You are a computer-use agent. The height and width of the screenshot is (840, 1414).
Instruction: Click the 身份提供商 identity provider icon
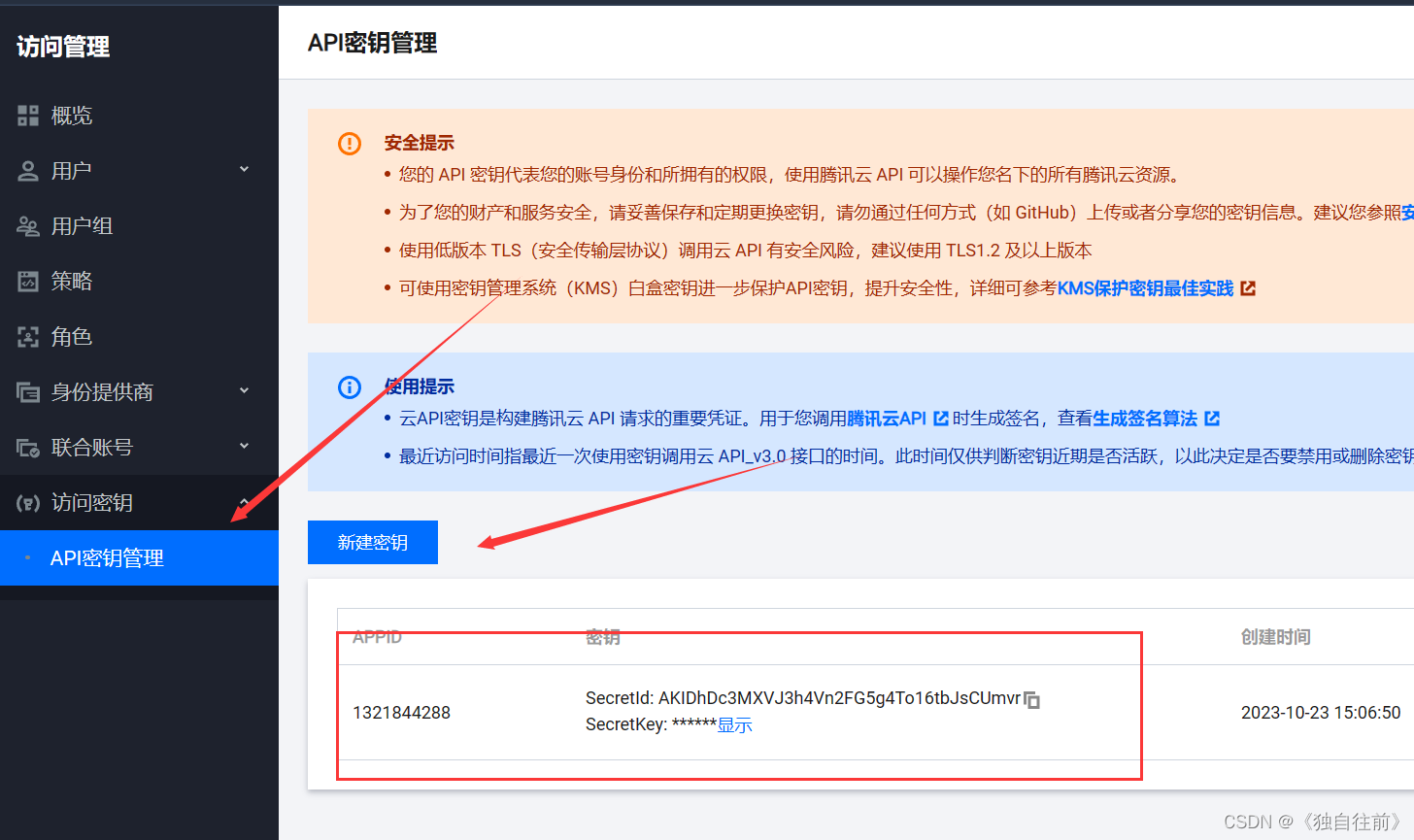coord(27,391)
